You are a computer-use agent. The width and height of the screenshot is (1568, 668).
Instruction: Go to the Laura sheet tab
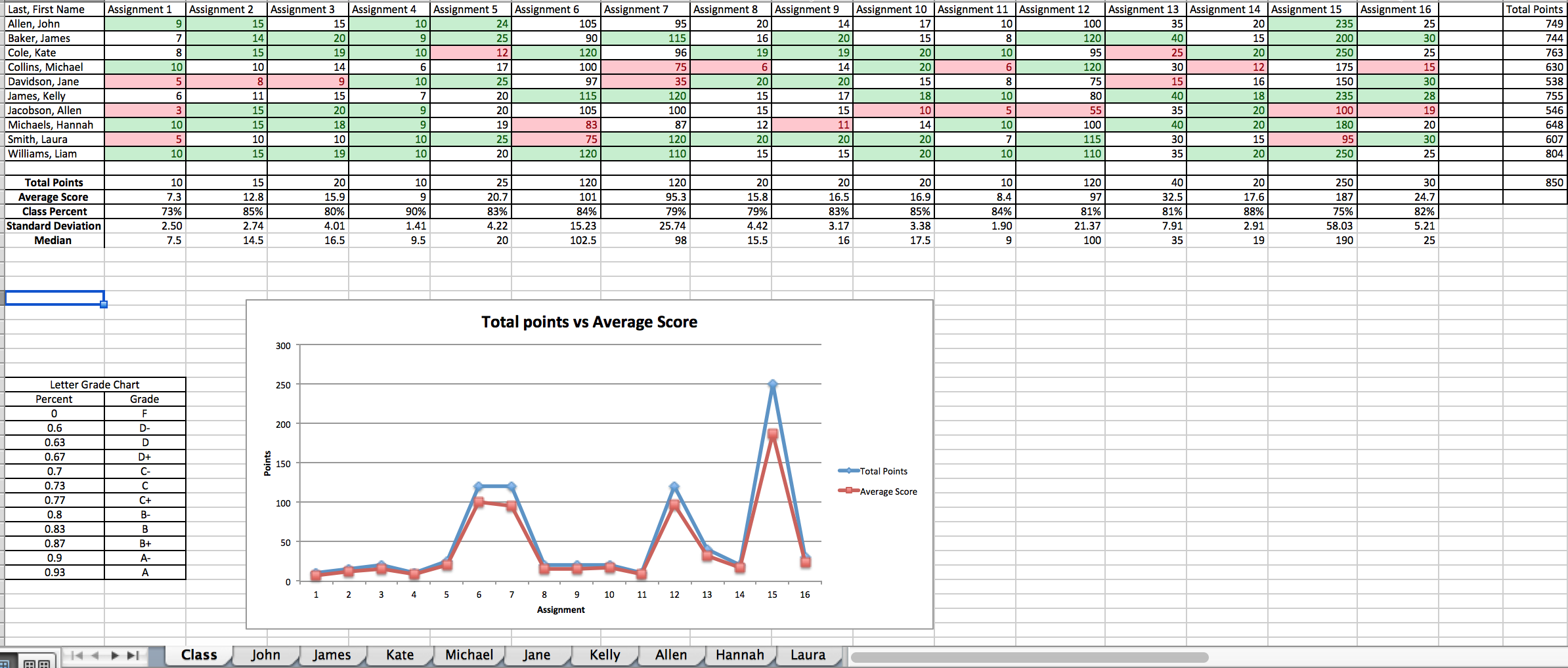(x=808, y=655)
